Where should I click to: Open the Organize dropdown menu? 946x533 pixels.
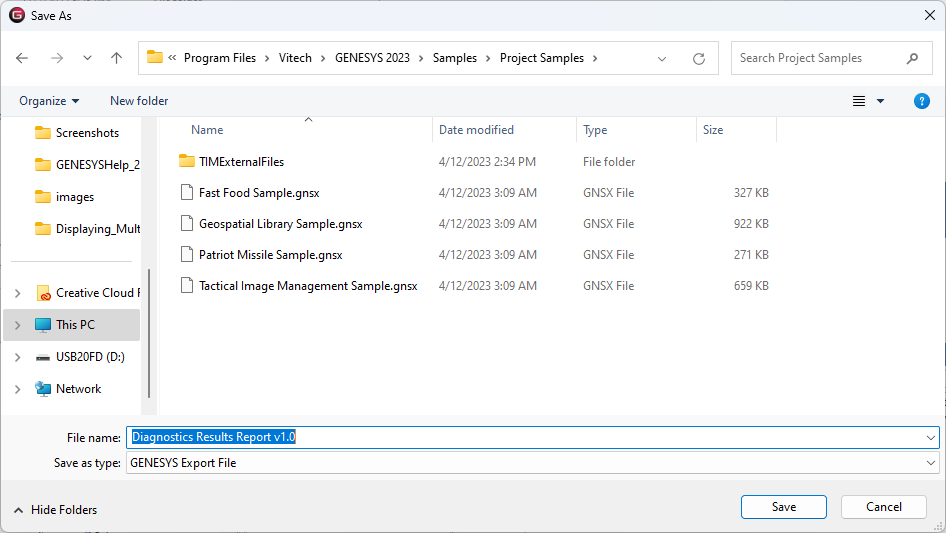tap(49, 101)
